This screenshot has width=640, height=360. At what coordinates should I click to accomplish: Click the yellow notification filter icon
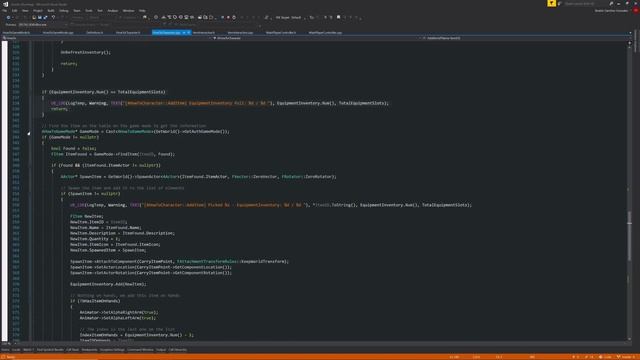pos(551,3)
